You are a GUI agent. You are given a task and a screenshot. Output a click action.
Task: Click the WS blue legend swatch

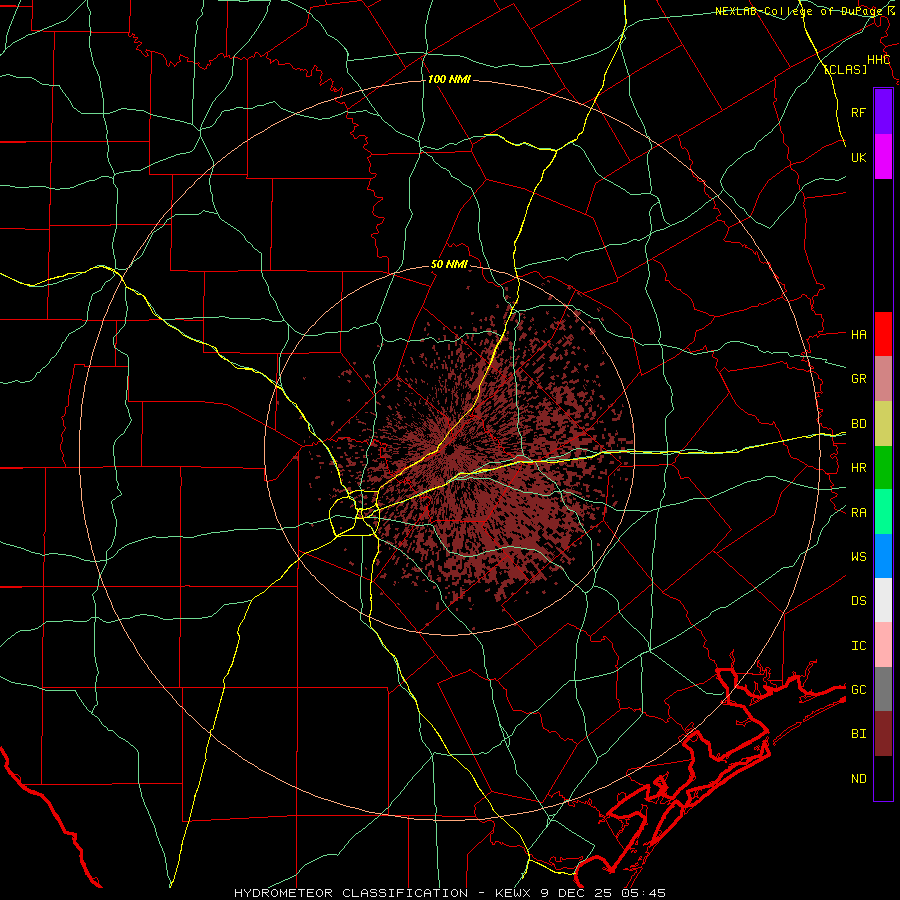coord(883,556)
